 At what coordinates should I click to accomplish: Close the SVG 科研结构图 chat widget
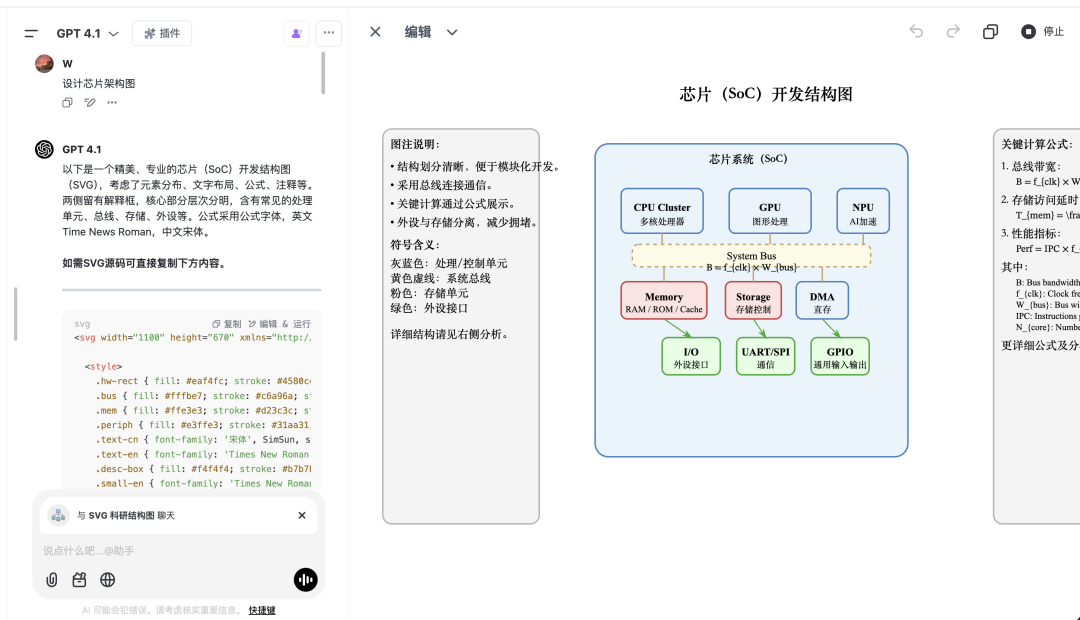301,515
